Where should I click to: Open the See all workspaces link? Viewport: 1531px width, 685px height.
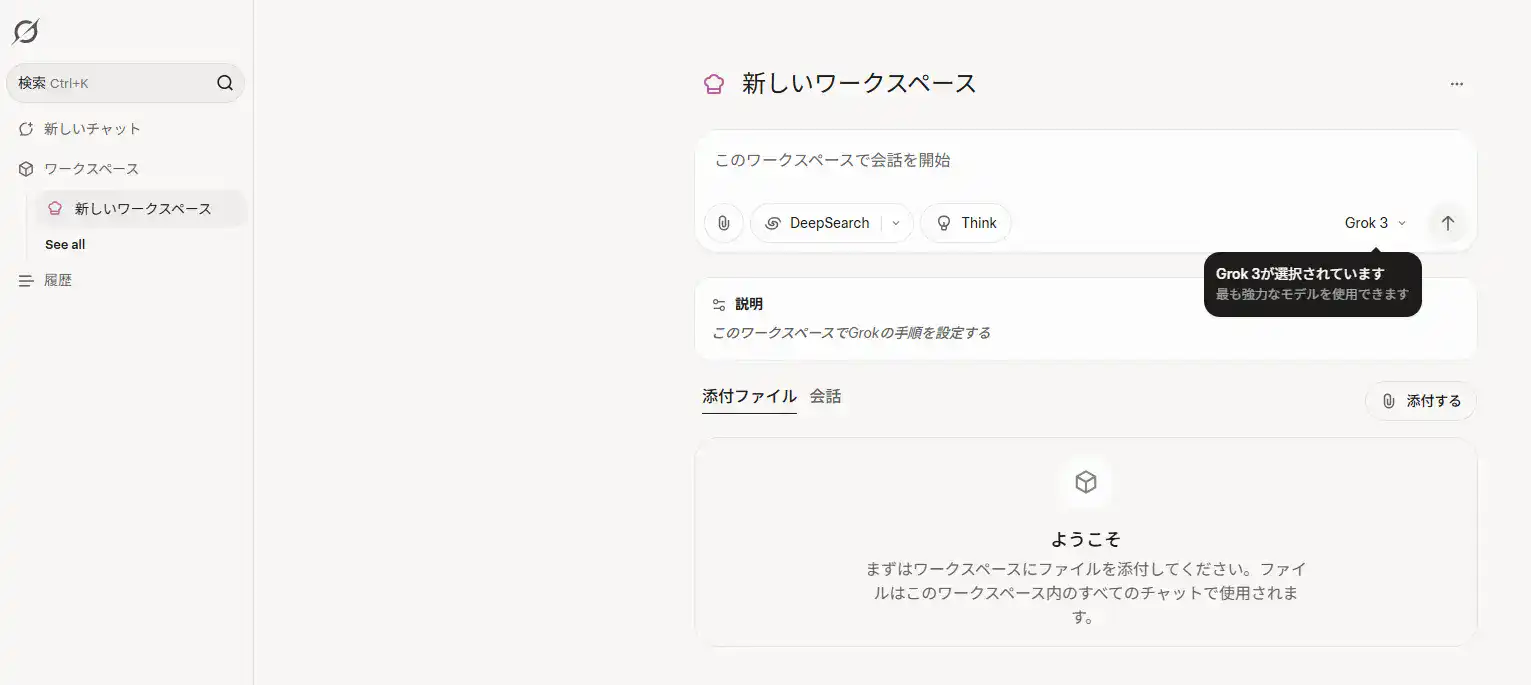[x=65, y=244]
